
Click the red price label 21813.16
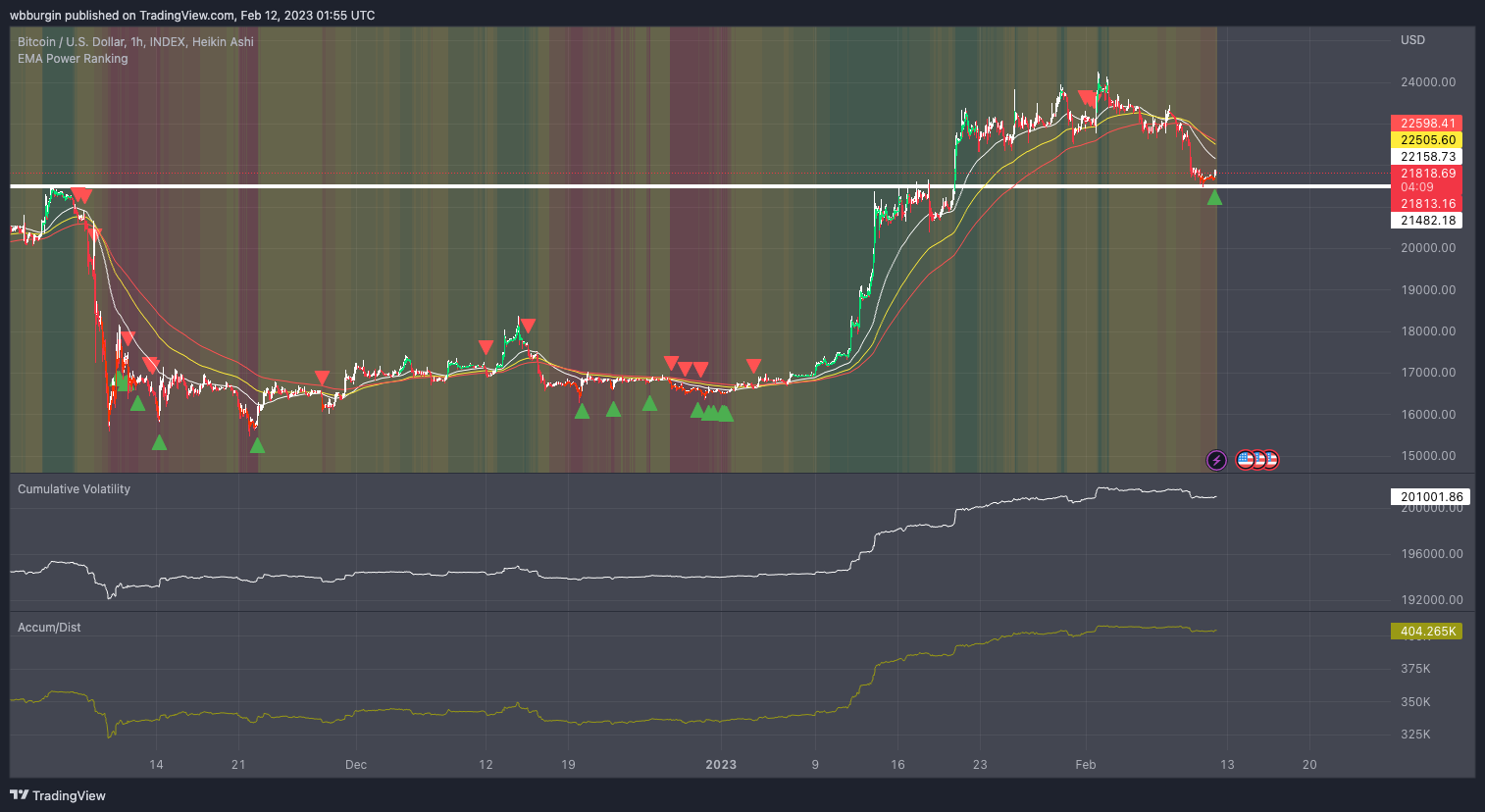click(1426, 204)
